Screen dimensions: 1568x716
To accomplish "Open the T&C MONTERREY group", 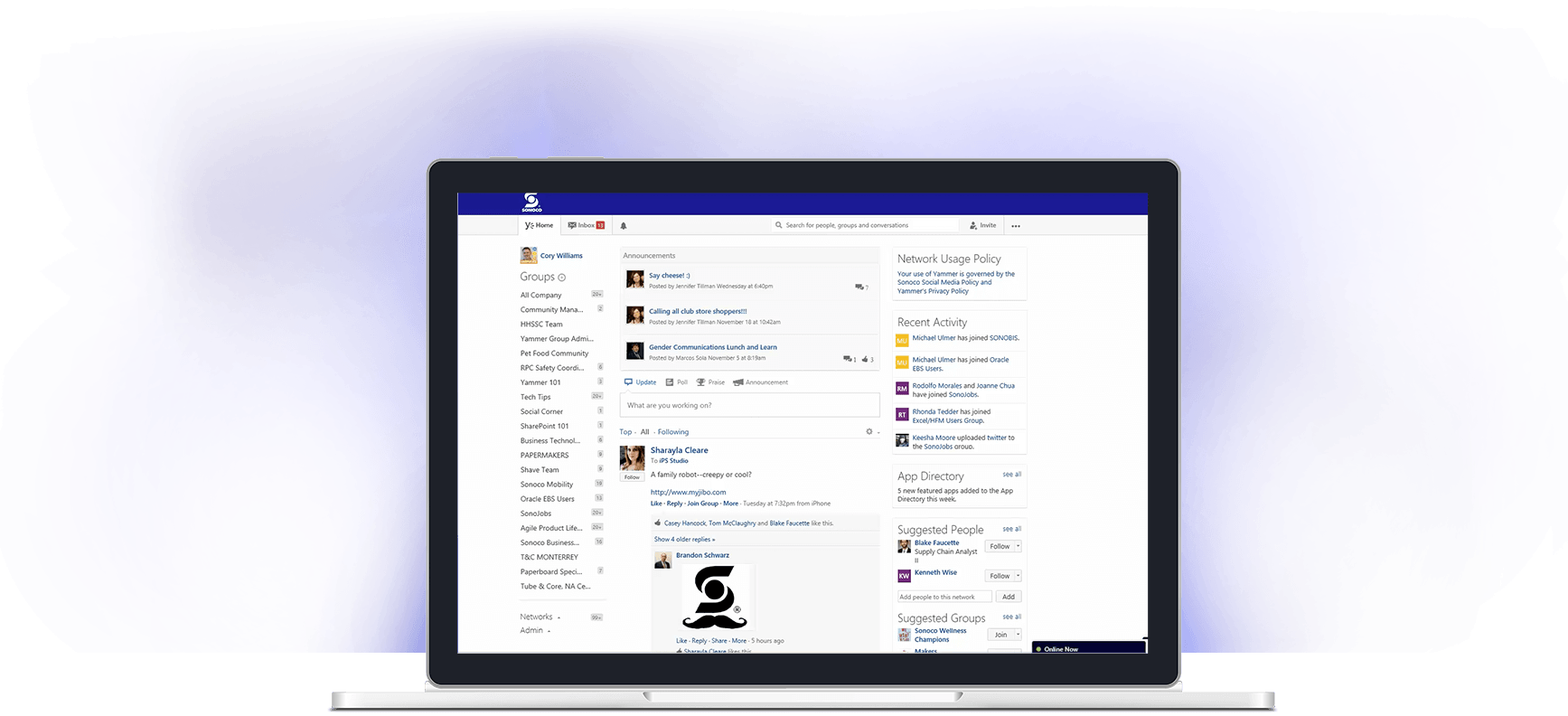I will (549, 557).
